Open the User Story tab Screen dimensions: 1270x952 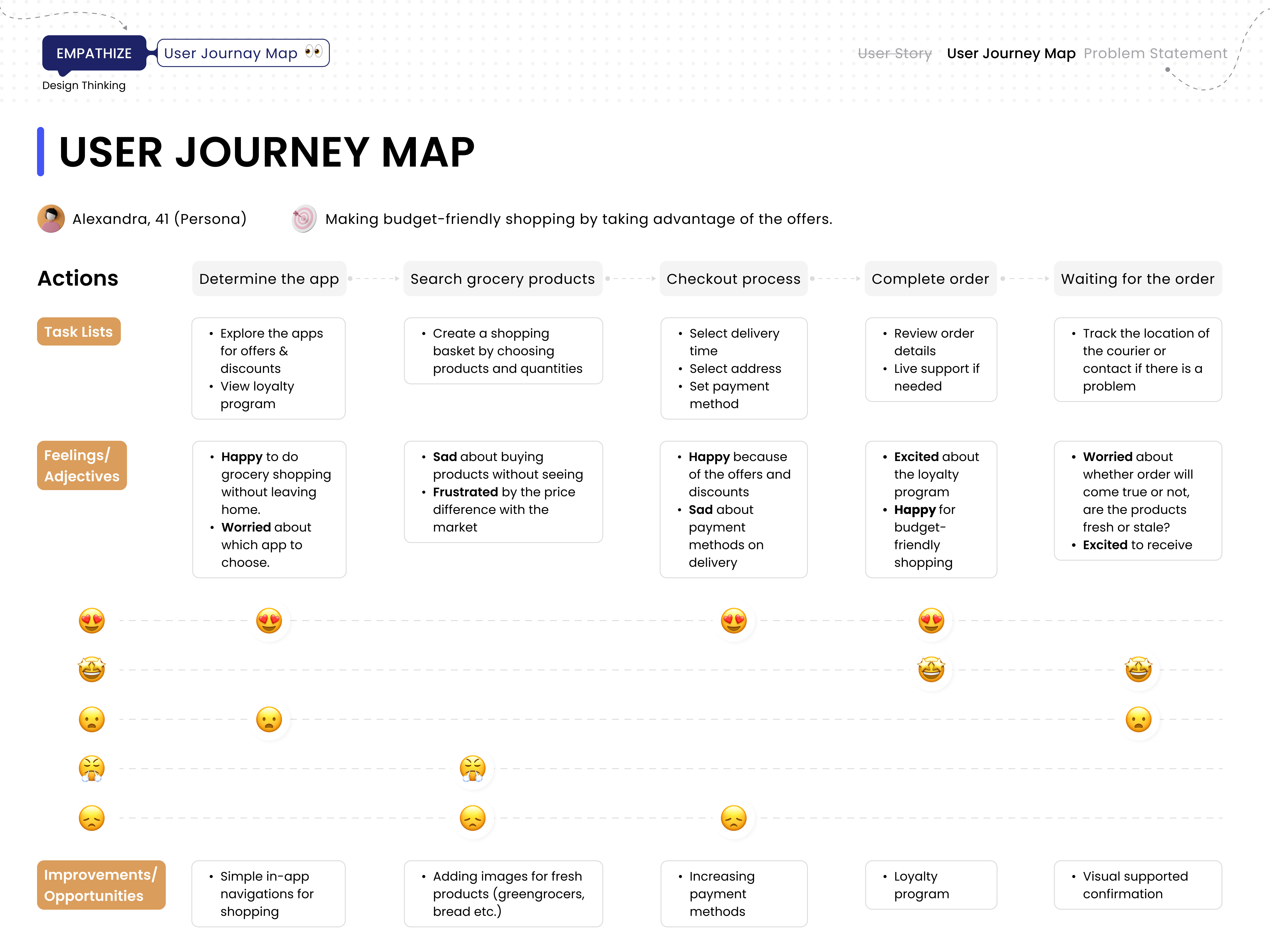click(x=895, y=53)
